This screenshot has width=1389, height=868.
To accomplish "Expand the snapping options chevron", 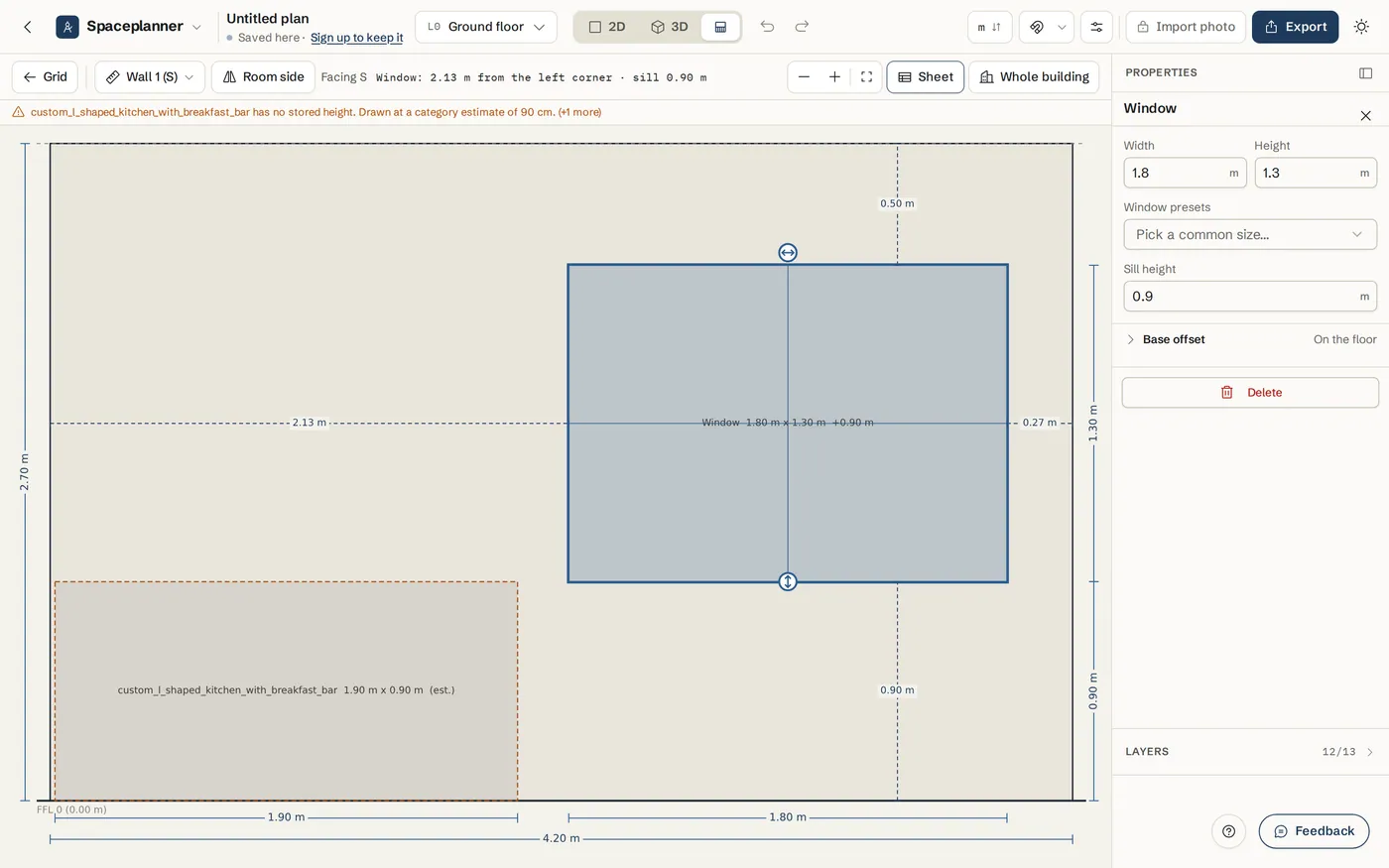I will pyautogui.click(x=1062, y=27).
